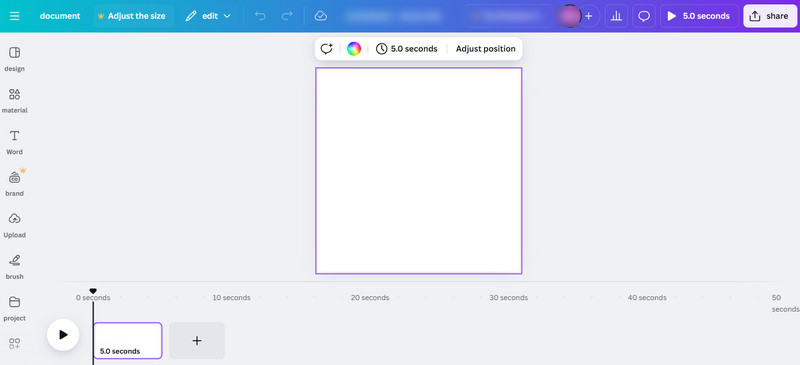Play presentation from 5.0 seconds button
Viewport: 800px width, 365px height.
699,16
